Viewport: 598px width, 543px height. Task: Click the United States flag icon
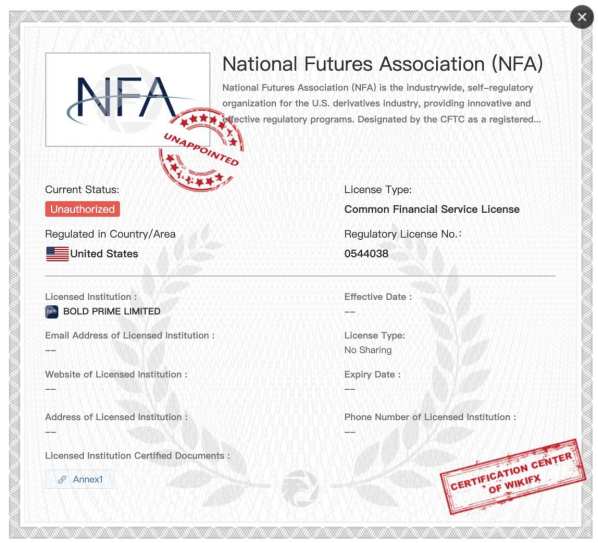pos(57,254)
